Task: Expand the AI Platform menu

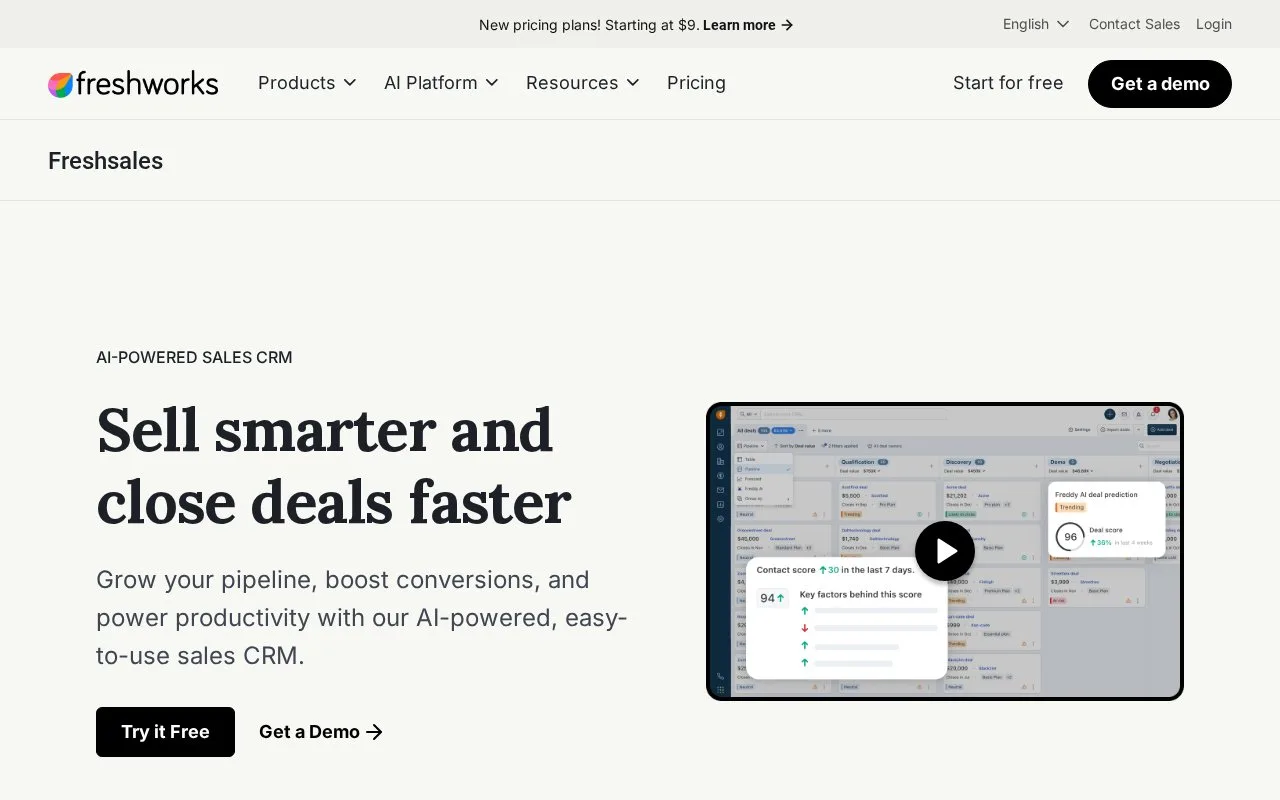Action: [441, 83]
